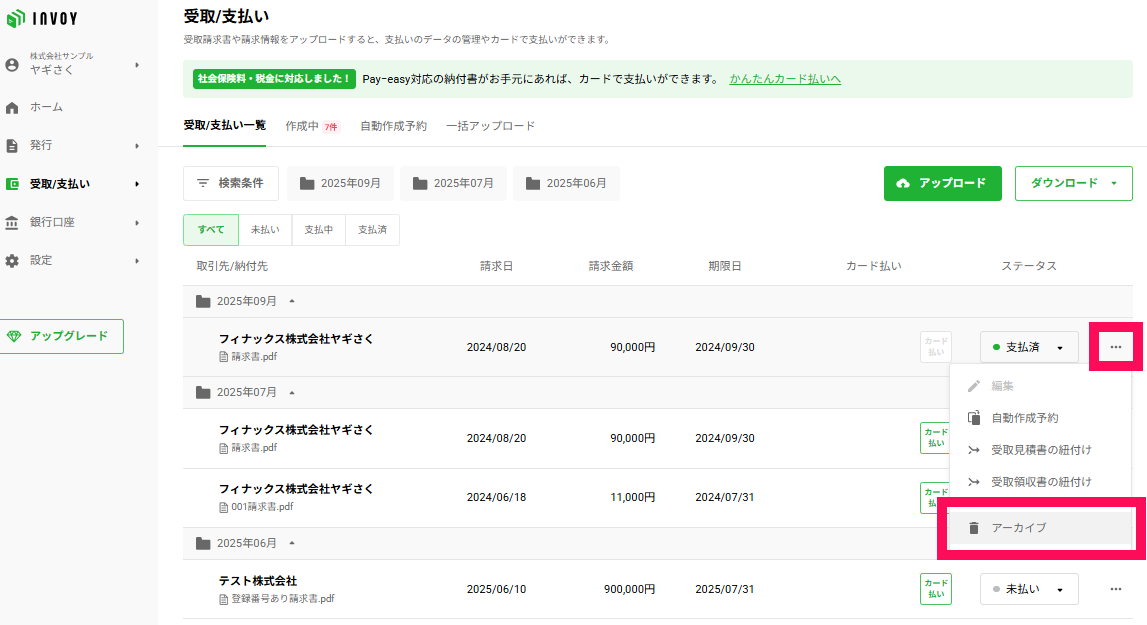The image size is (1147, 625).
Task: Choose 編集 from the context menu
Action: click(1039, 386)
